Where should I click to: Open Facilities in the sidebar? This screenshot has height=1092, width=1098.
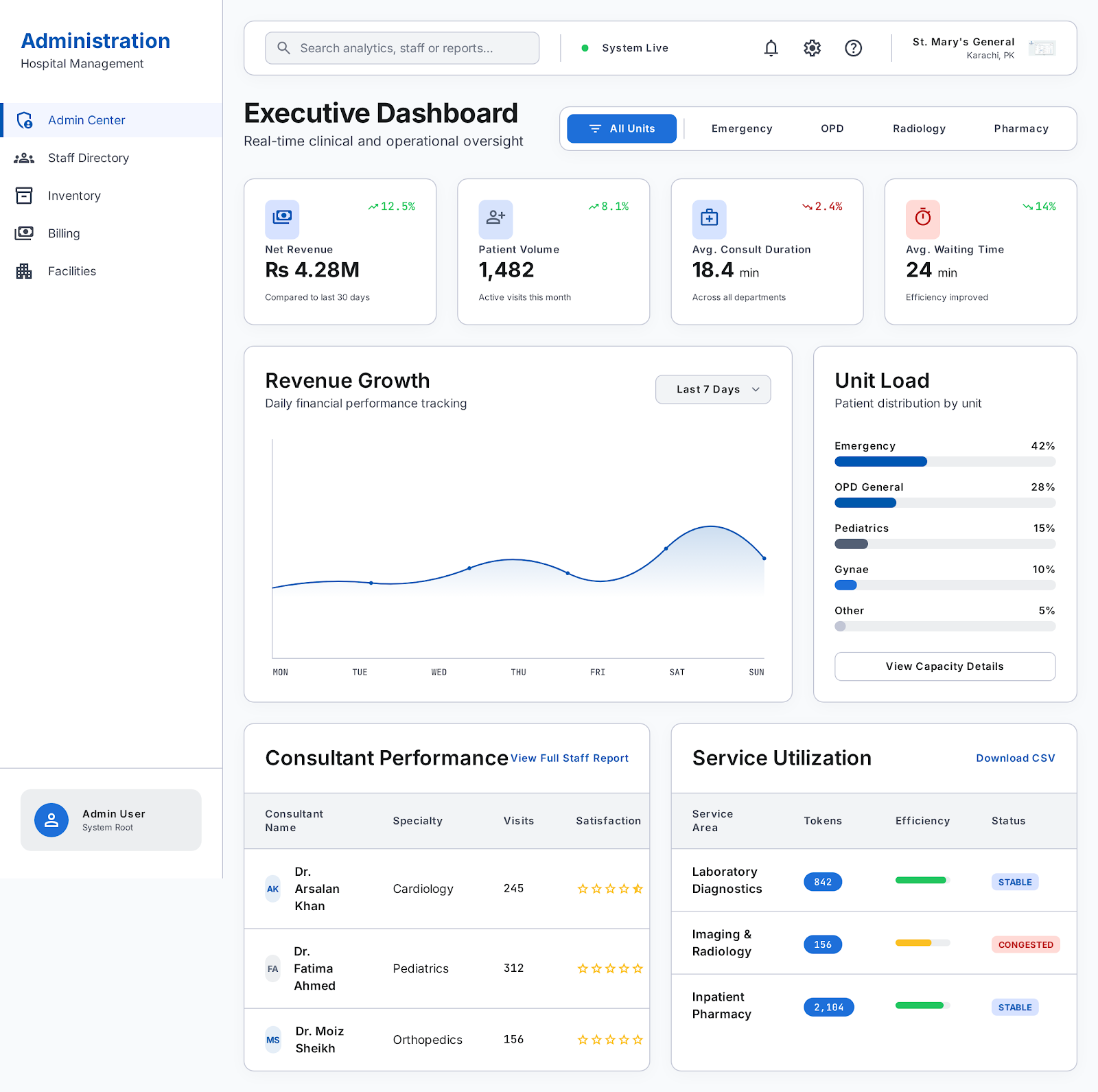(x=111, y=271)
